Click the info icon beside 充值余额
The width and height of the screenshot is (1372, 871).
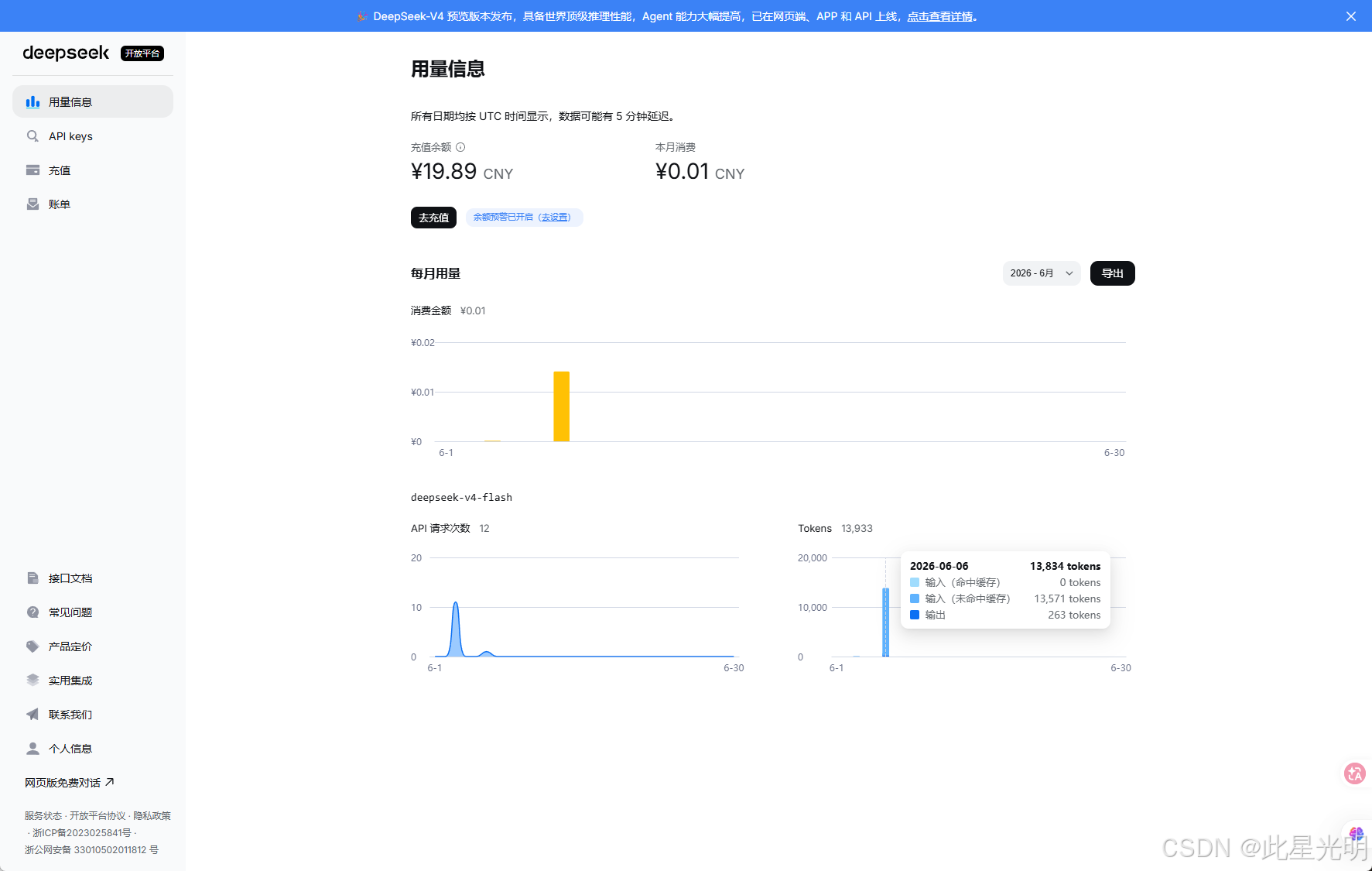(x=460, y=147)
